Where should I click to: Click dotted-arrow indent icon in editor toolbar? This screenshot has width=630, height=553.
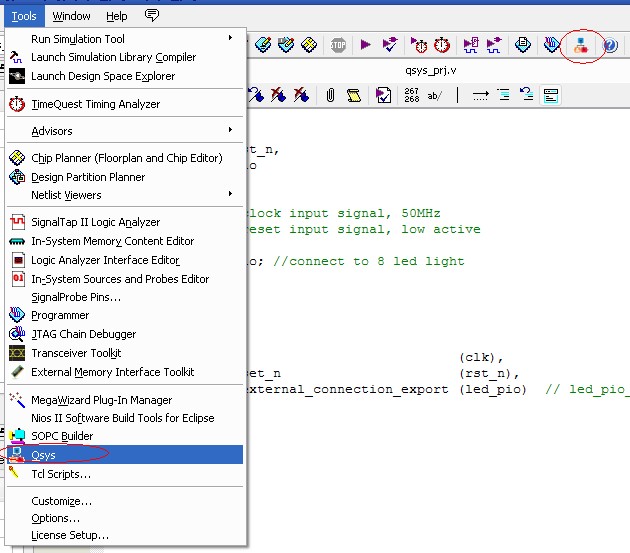pyautogui.click(x=481, y=95)
